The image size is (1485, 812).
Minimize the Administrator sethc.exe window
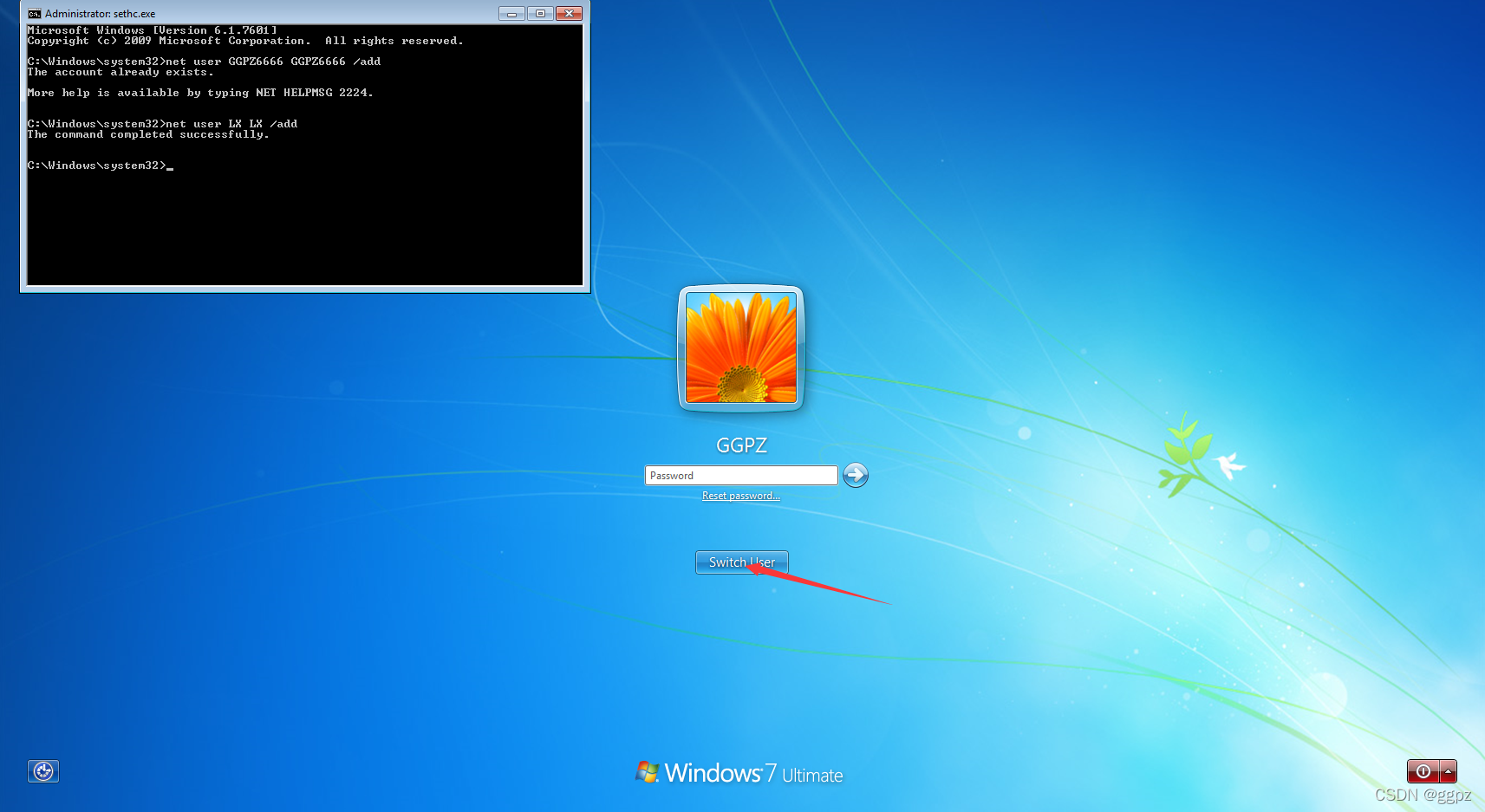pos(511,13)
